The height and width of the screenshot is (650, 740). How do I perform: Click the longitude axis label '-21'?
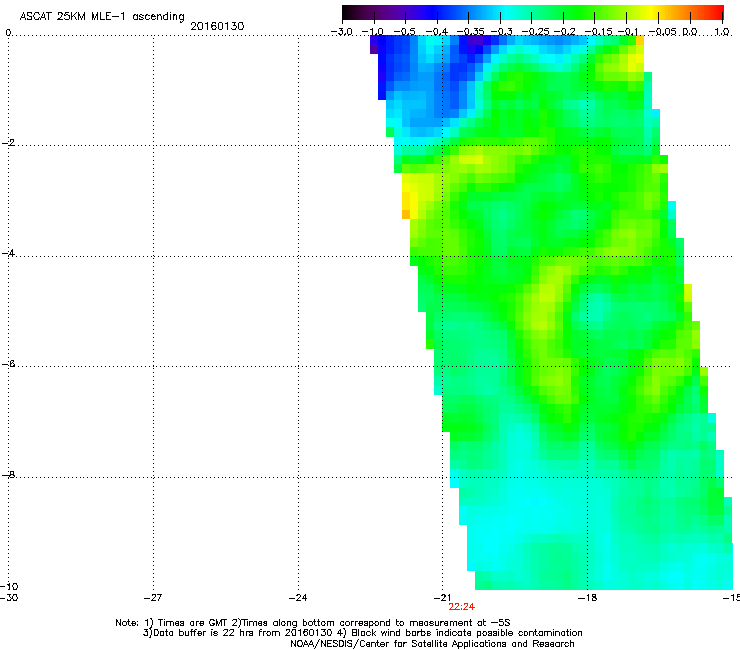(x=442, y=598)
